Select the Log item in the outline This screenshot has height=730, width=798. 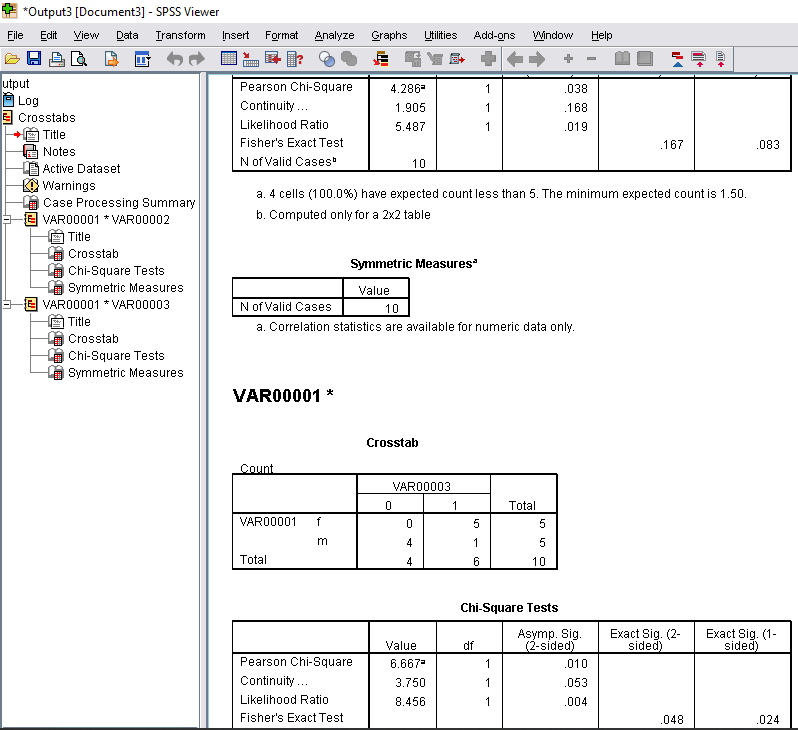(x=28, y=100)
